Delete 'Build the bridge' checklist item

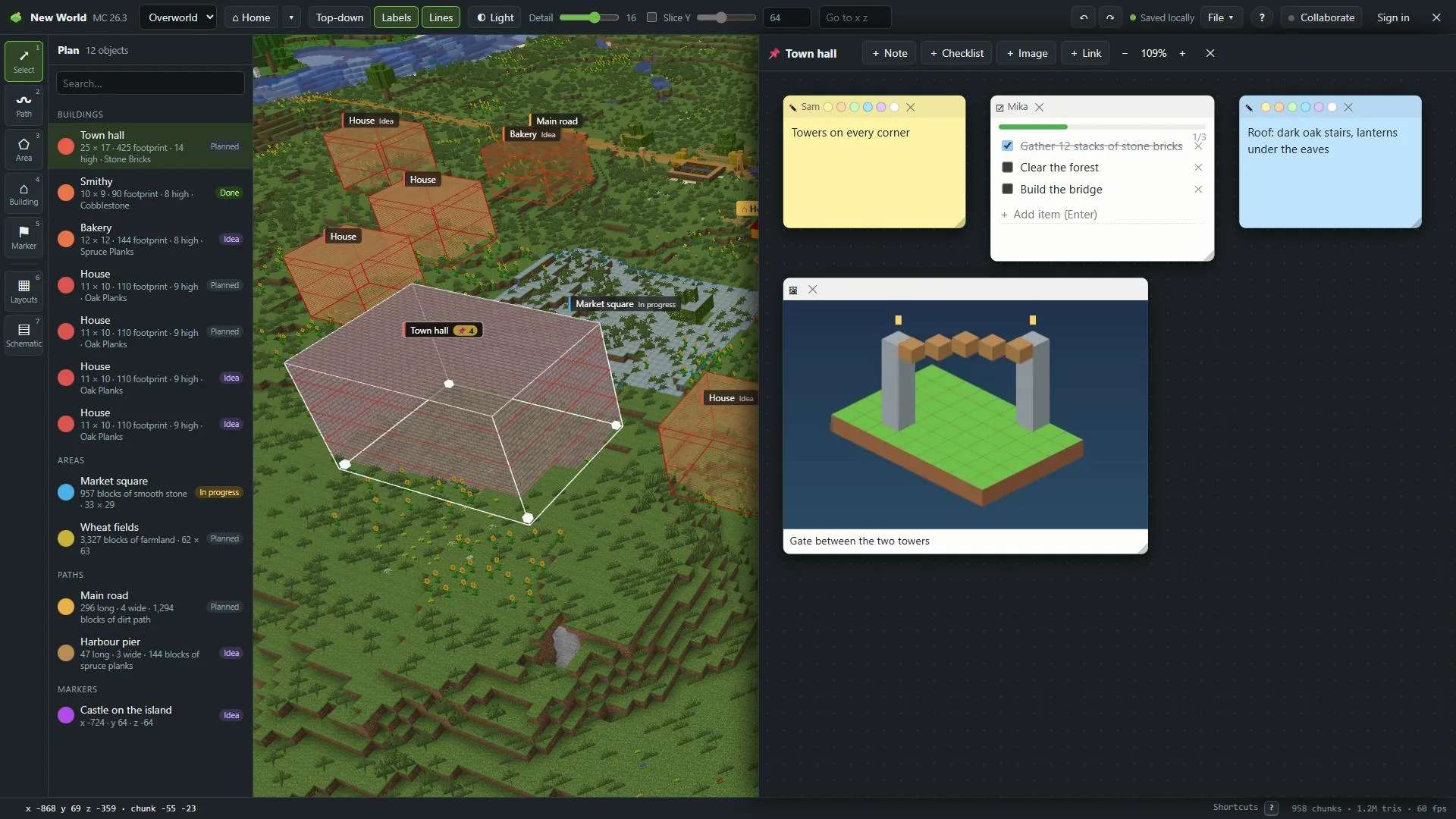1198,190
